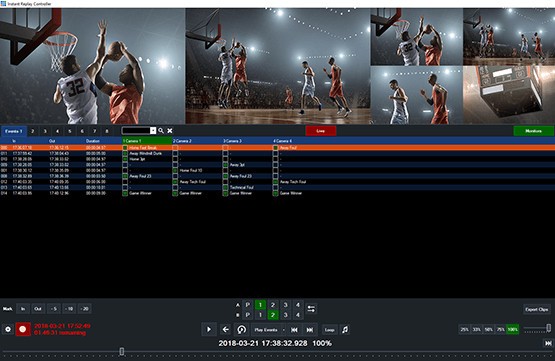The height and width of the screenshot is (361, 555).
Task: Select camera 3 on output A
Action: click(285, 305)
